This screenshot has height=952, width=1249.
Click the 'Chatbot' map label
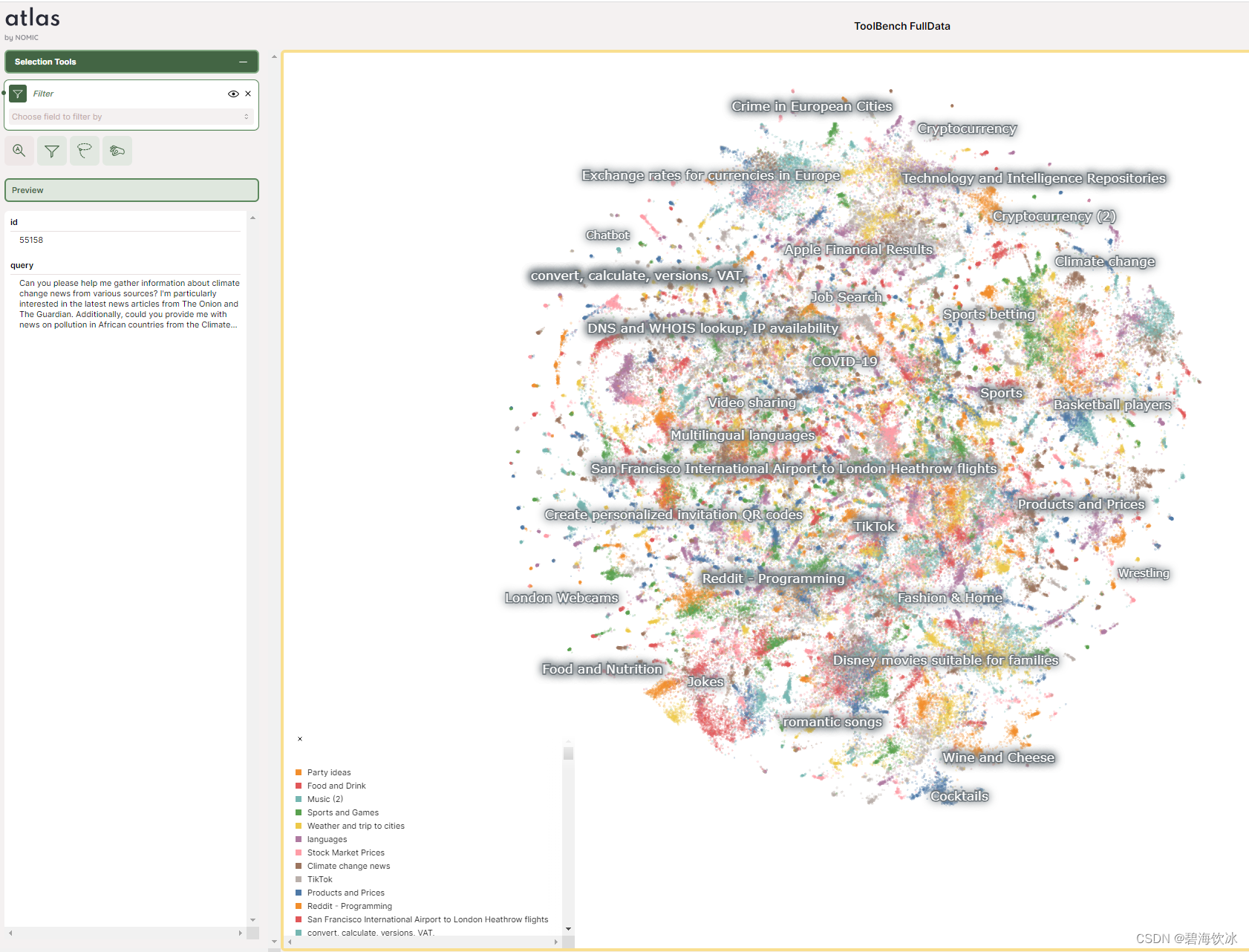tap(607, 235)
